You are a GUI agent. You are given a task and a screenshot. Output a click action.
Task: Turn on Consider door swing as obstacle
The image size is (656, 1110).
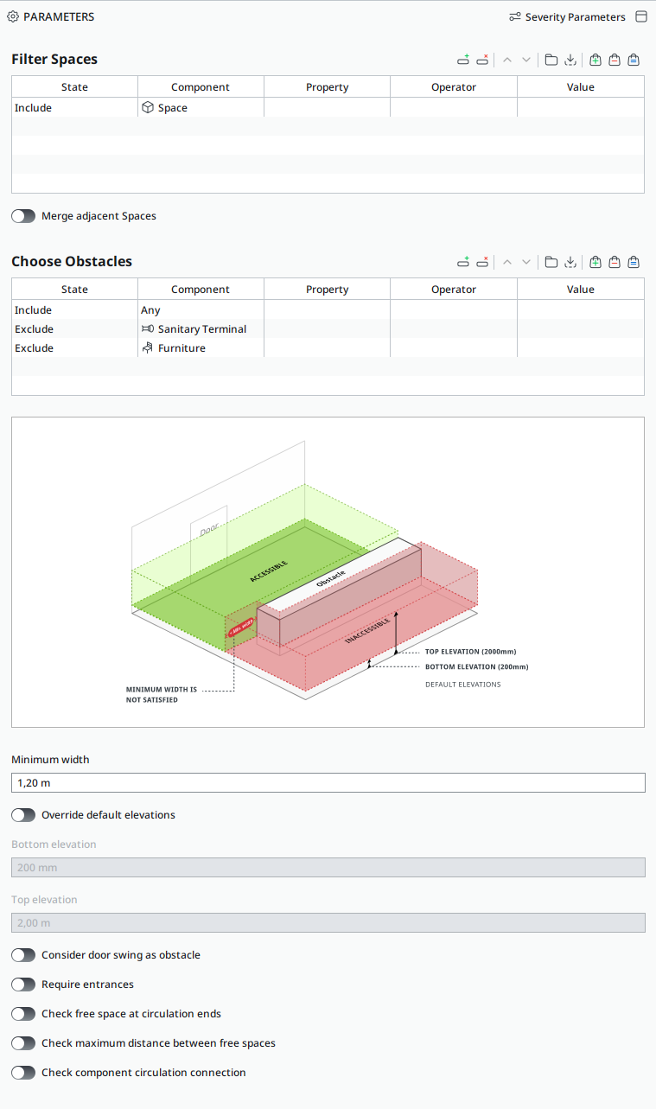(23, 955)
